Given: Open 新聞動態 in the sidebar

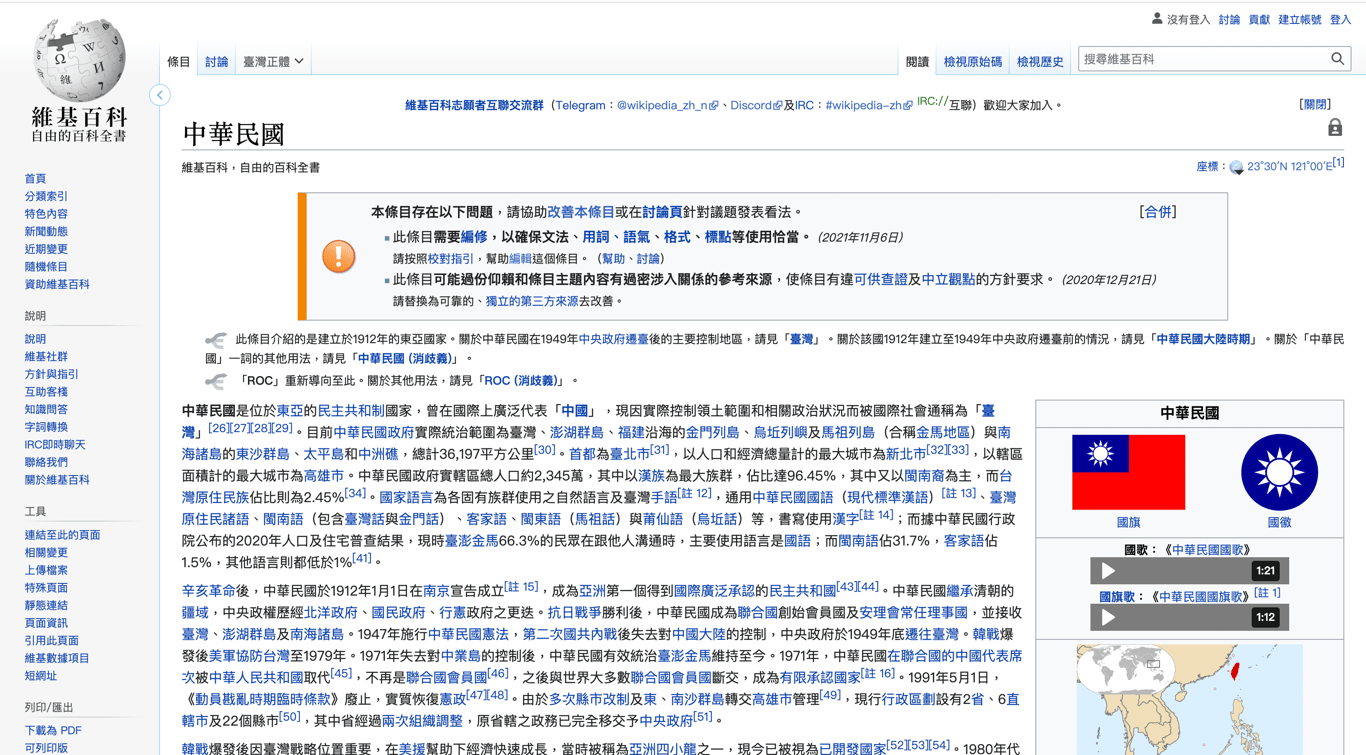Looking at the screenshot, I should pyautogui.click(x=46, y=232).
